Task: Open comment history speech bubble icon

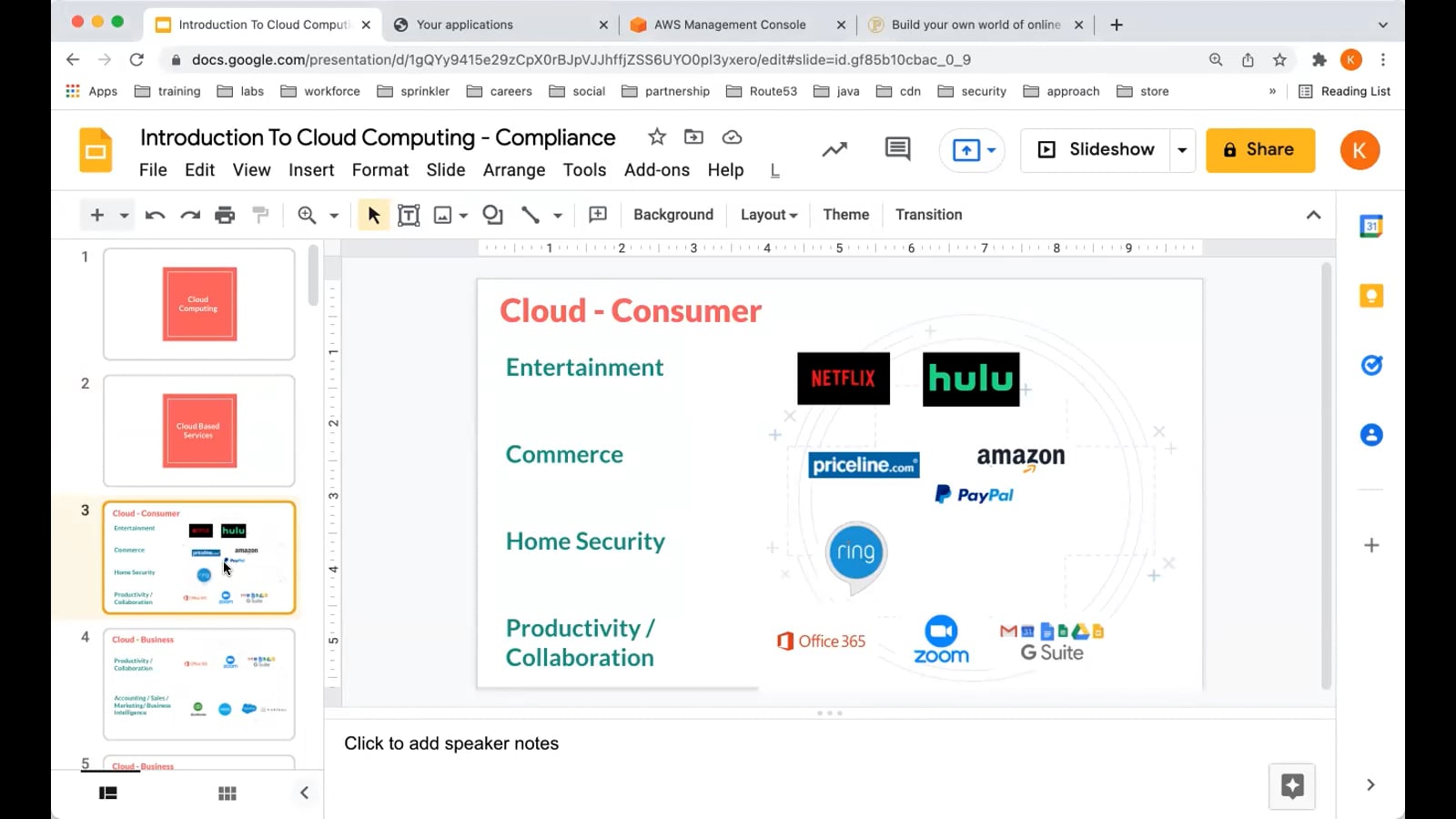Action: 897,149
